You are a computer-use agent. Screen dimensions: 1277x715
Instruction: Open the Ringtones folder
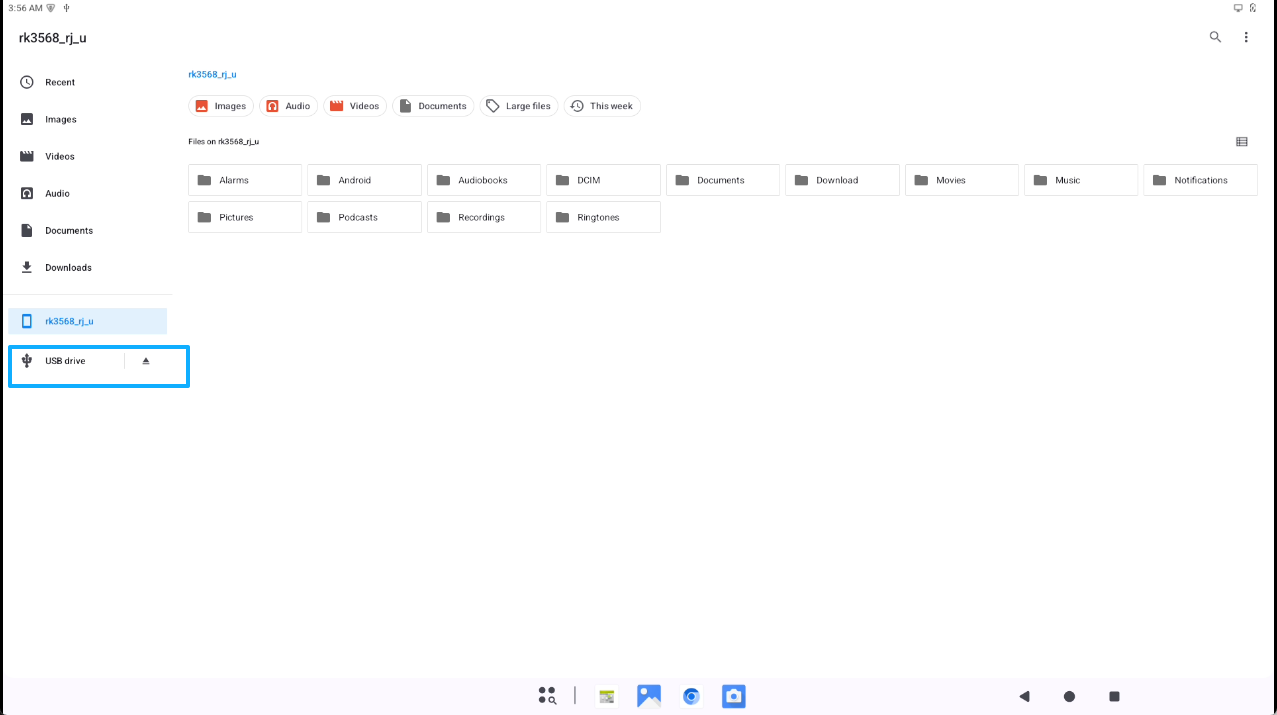603,217
